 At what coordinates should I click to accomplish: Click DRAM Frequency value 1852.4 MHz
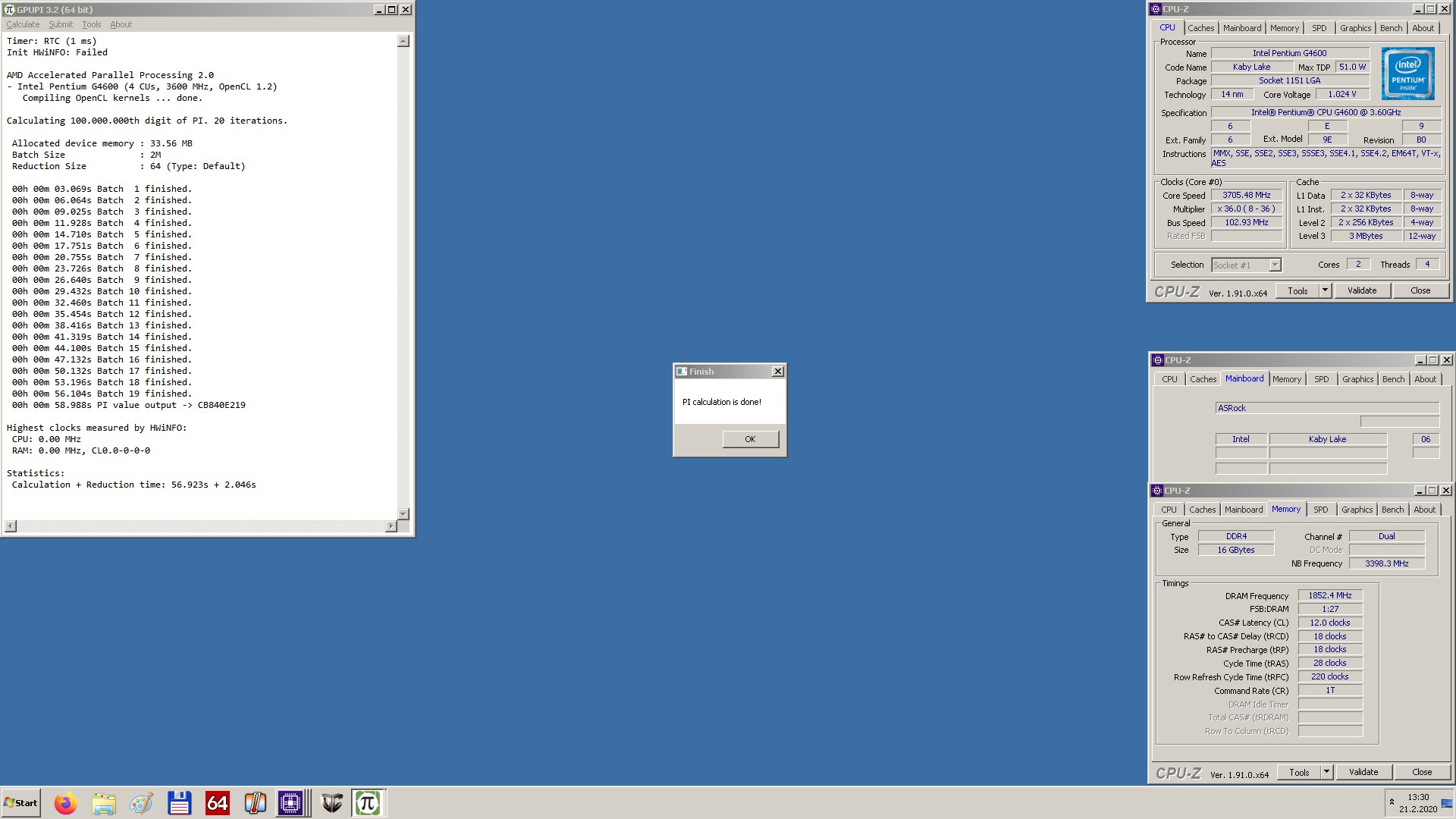pyautogui.click(x=1330, y=595)
